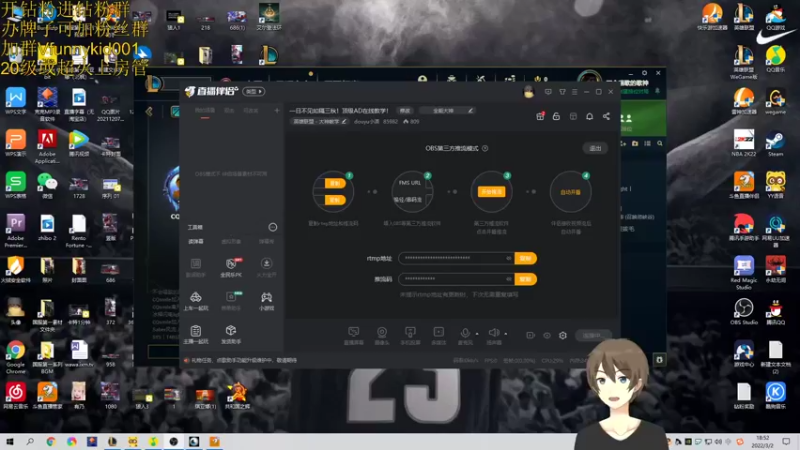The image size is (800, 450).
Task: Switch to the third toolbox tab
Action: pyautogui.click(x=266, y=241)
